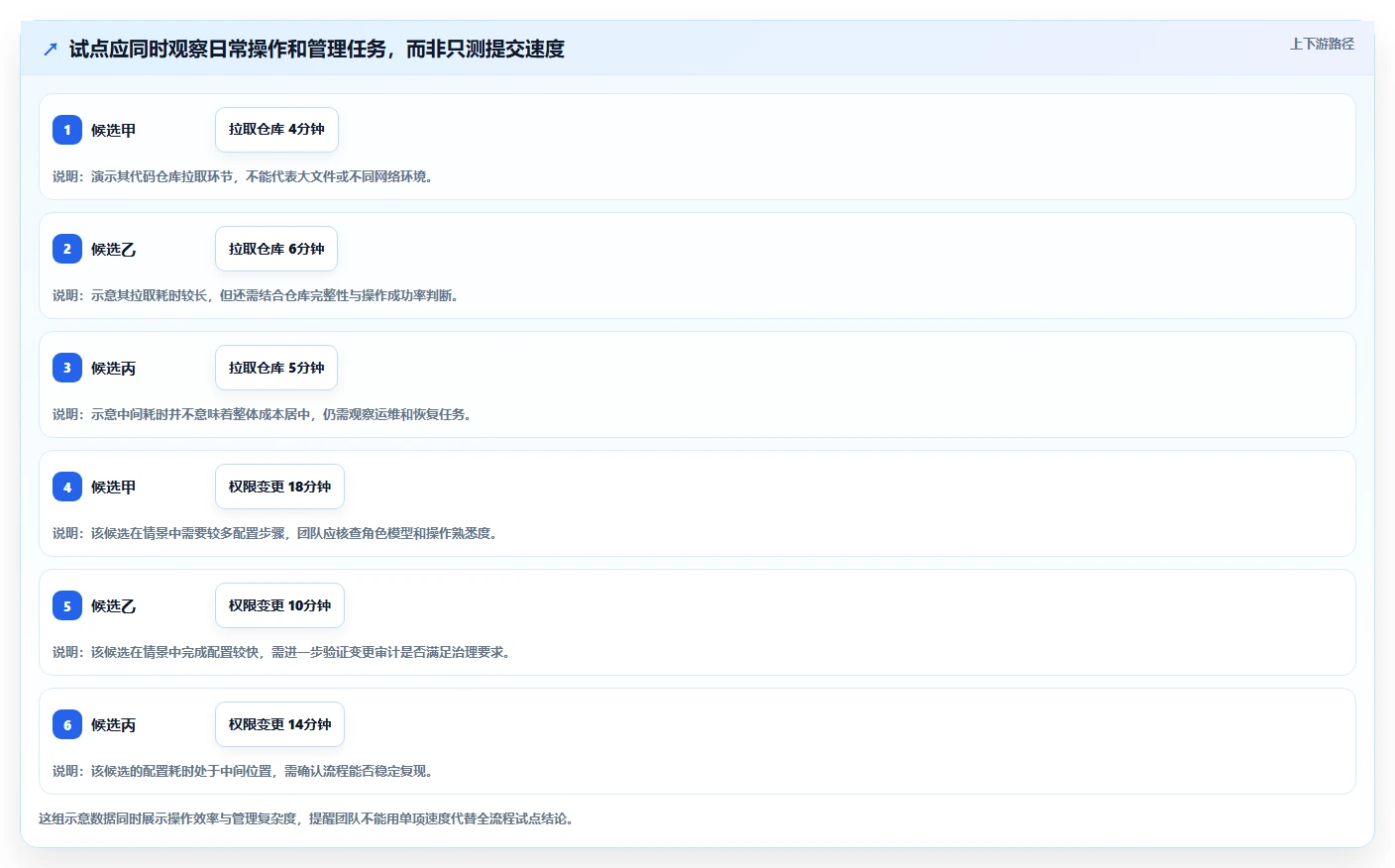Select the 拉取仓库 5分钟 chip
Image resolution: width=1395 pixels, height=868 pixels.
276,368
